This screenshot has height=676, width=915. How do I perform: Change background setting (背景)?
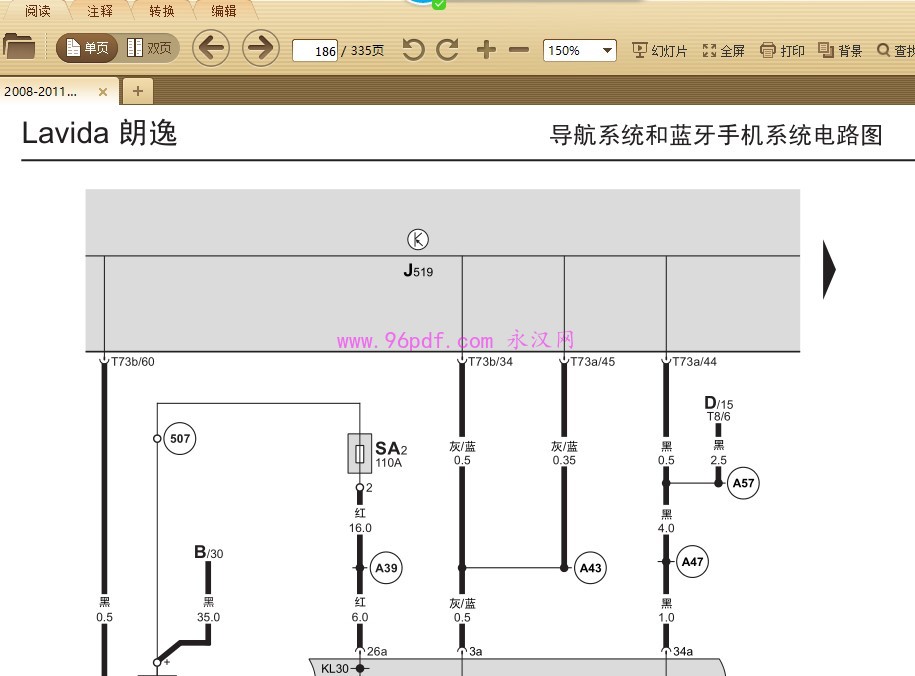[840, 51]
